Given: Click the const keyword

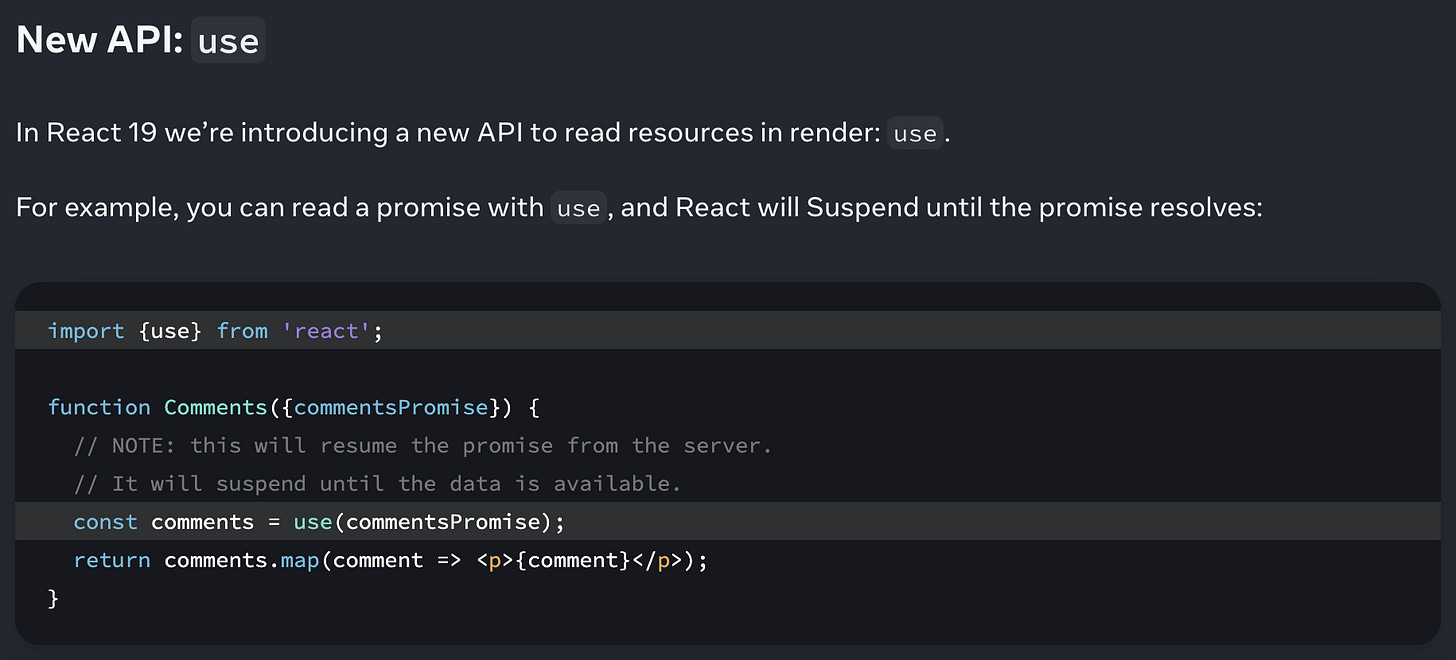Looking at the screenshot, I should point(106,522).
